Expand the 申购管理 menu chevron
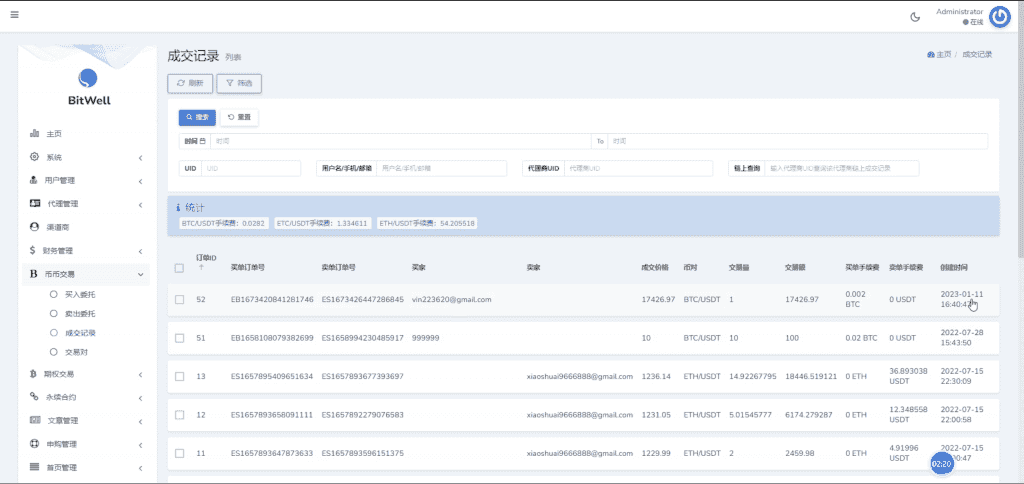Viewport: 1024px width, 484px height. 140,445
